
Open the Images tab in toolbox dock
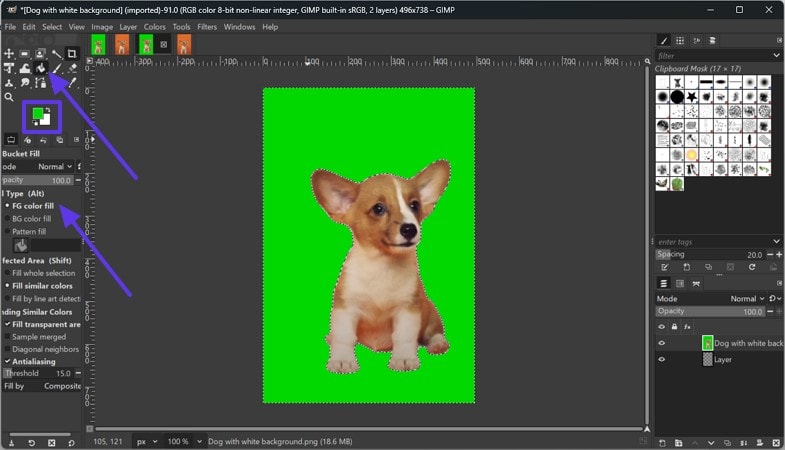point(60,140)
